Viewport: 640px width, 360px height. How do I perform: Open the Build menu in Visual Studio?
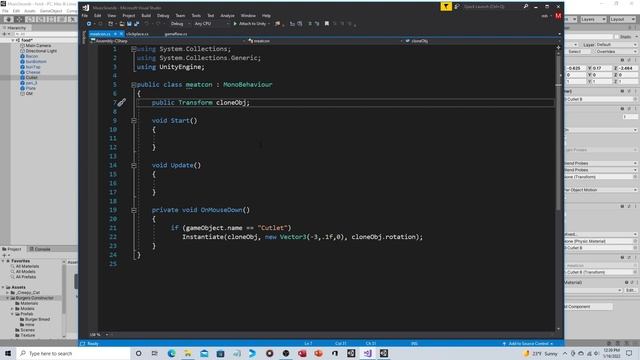coord(146,16)
